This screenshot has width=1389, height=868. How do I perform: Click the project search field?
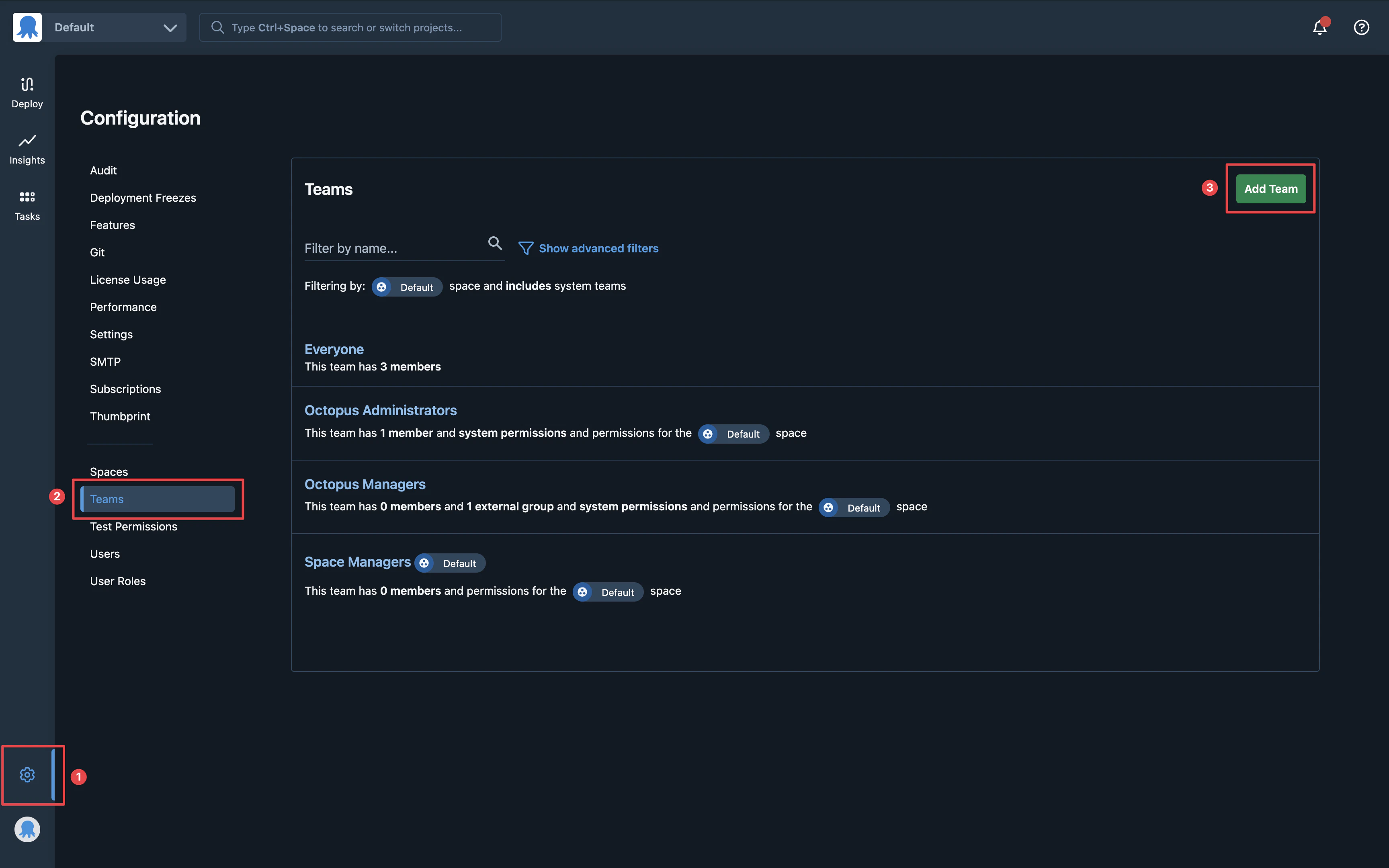(350, 28)
